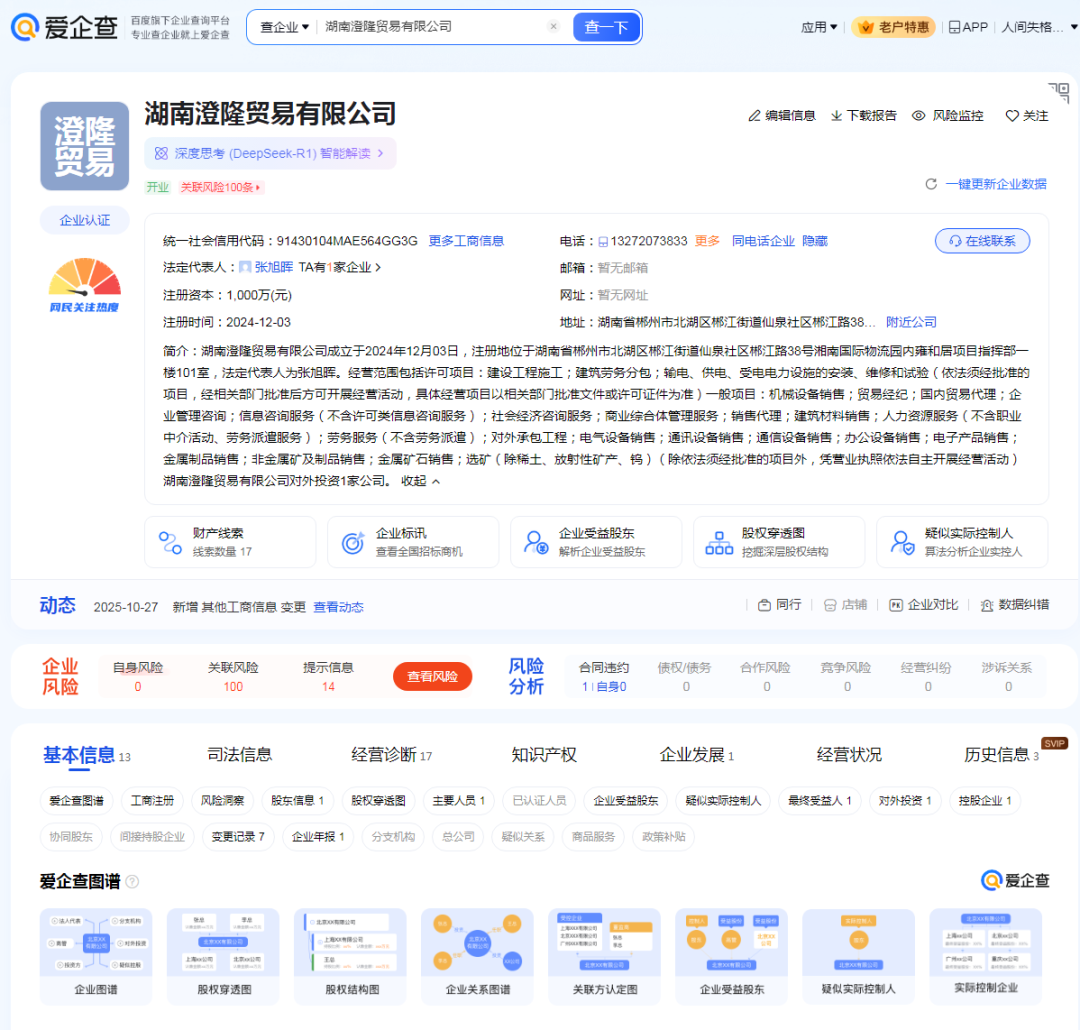Switch to the 经营诊断 tab
The width and height of the screenshot is (1080, 1030).
click(x=391, y=755)
